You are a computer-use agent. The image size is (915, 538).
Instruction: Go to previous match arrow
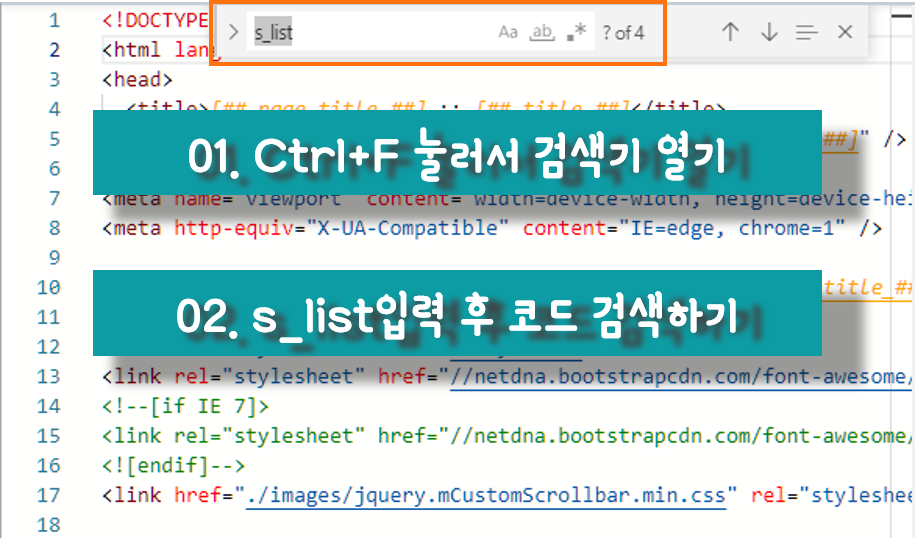(730, 32)
